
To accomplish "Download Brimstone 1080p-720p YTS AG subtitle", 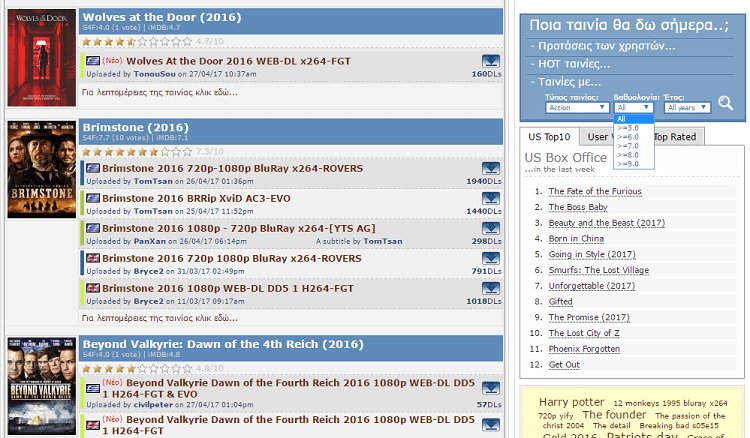I will (491, 229).
